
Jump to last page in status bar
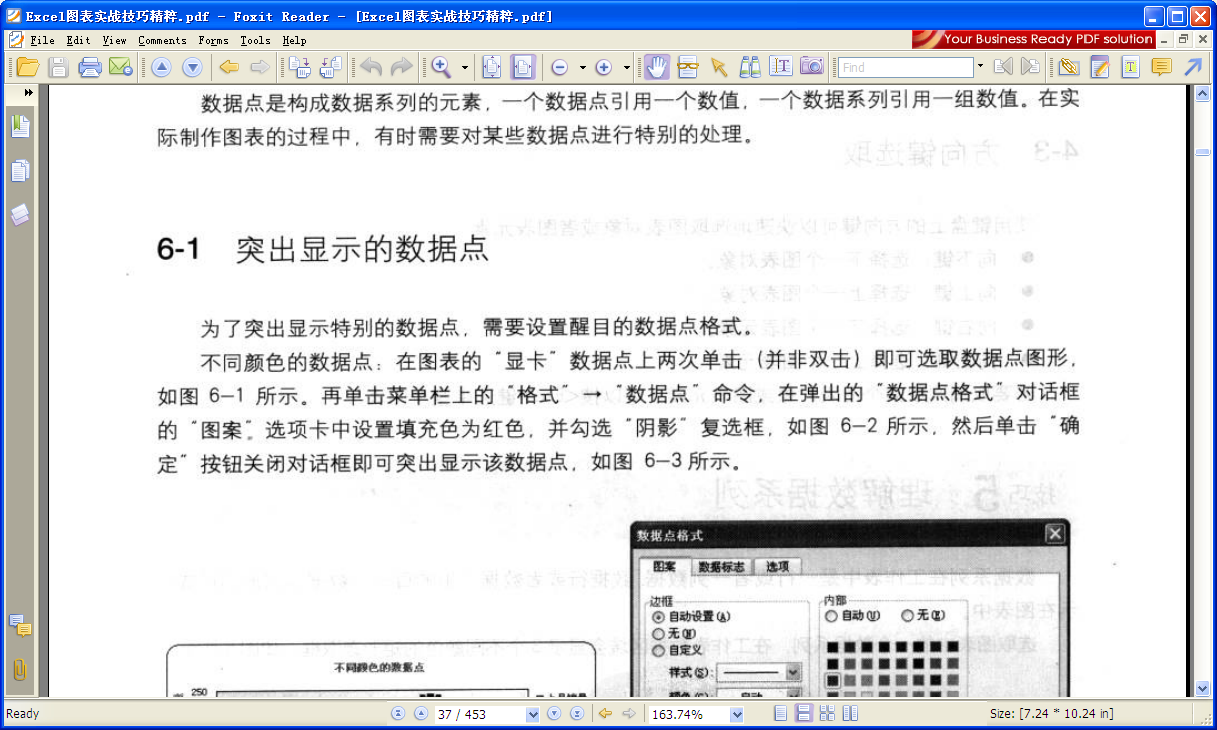577,714
